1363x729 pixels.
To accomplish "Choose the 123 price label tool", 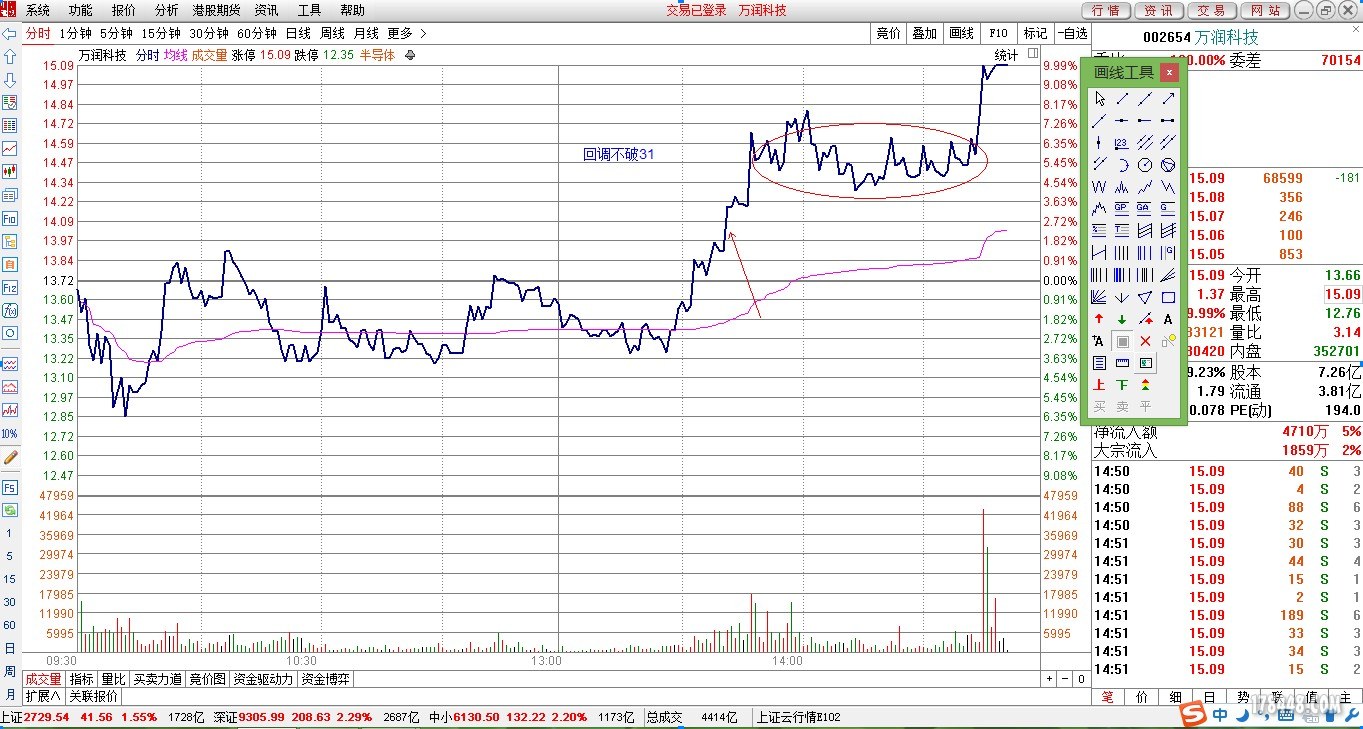I will click(1122, 143).
